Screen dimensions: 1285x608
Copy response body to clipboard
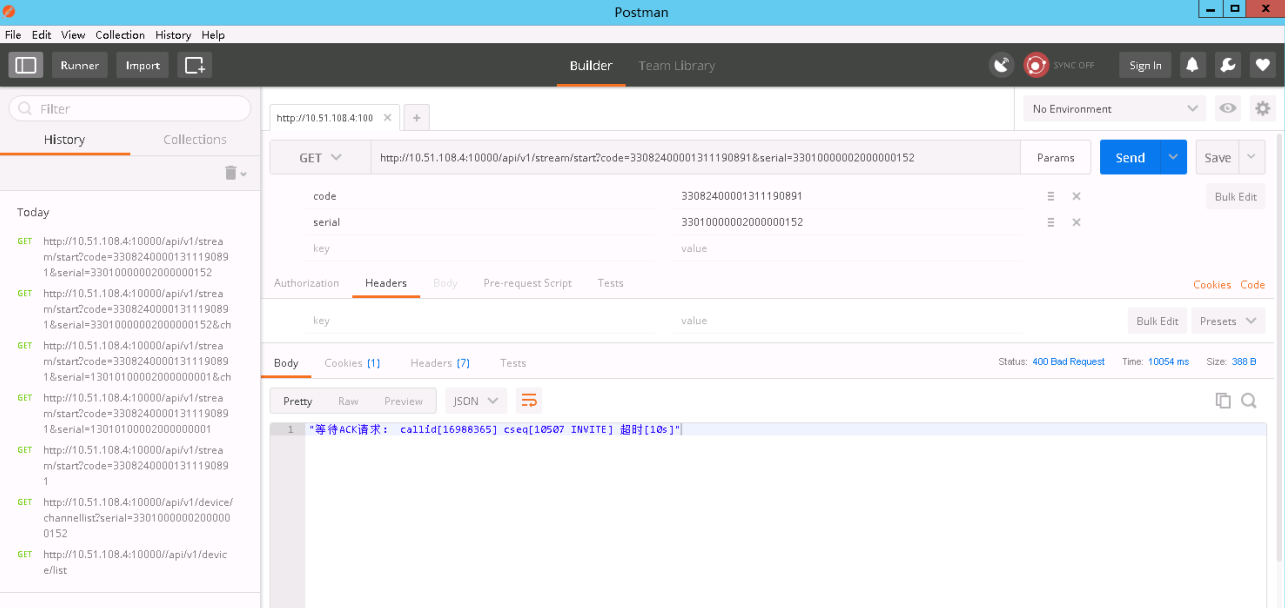coord(1222,400)
